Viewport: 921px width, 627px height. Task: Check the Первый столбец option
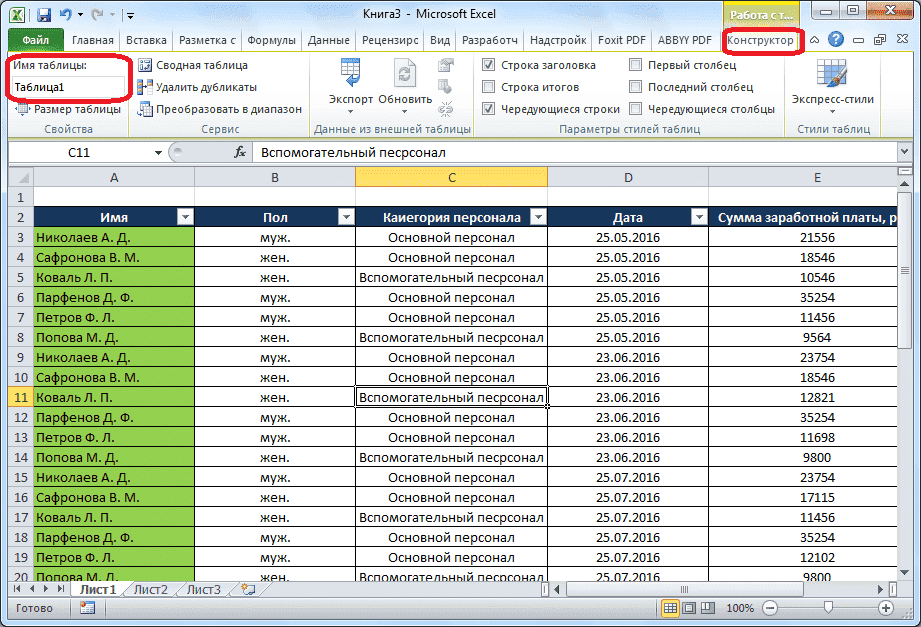[634, 63]
